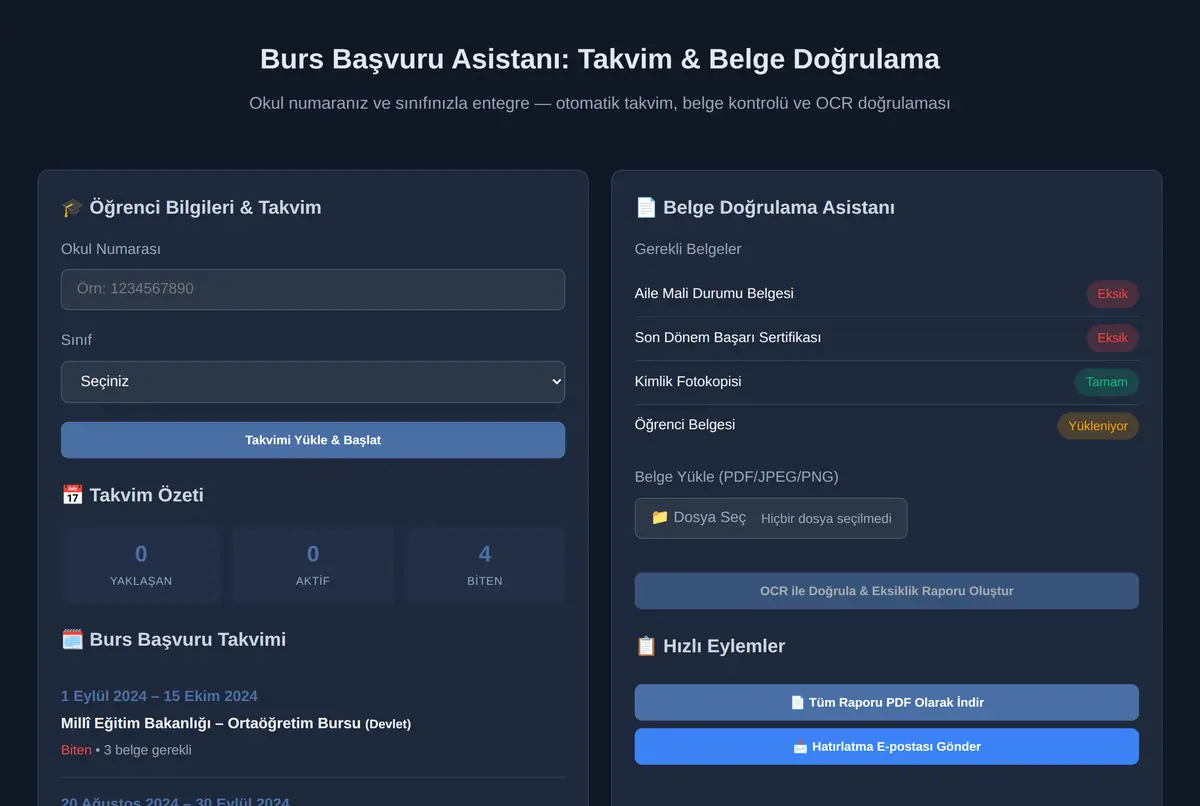Screen dimensions: 1200x806
Task: Click 'OCR ile Doğrula & Eksiklik Raporu Oluştur' button
Action: 886,591
